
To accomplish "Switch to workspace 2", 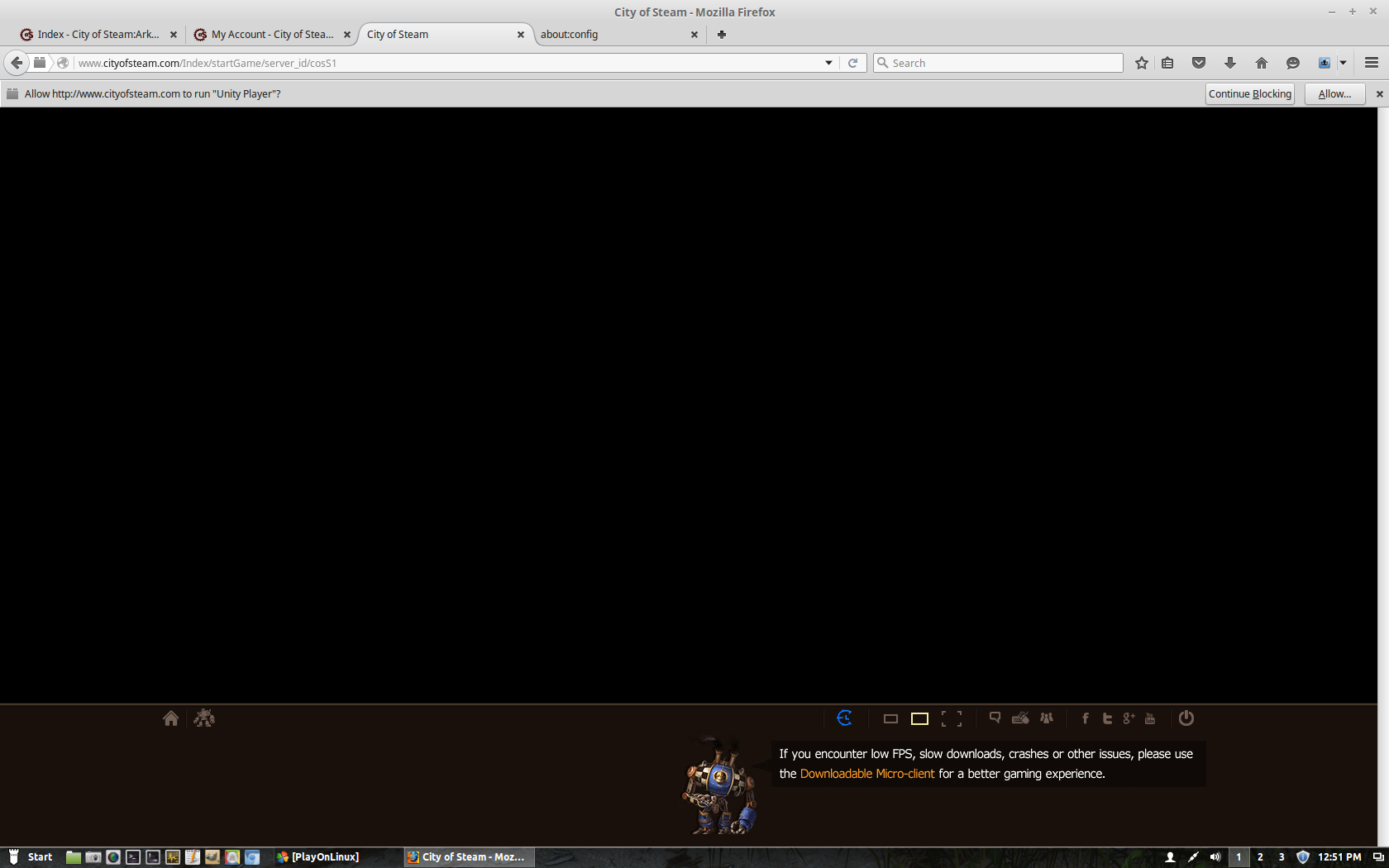I will coord(1260,857).
